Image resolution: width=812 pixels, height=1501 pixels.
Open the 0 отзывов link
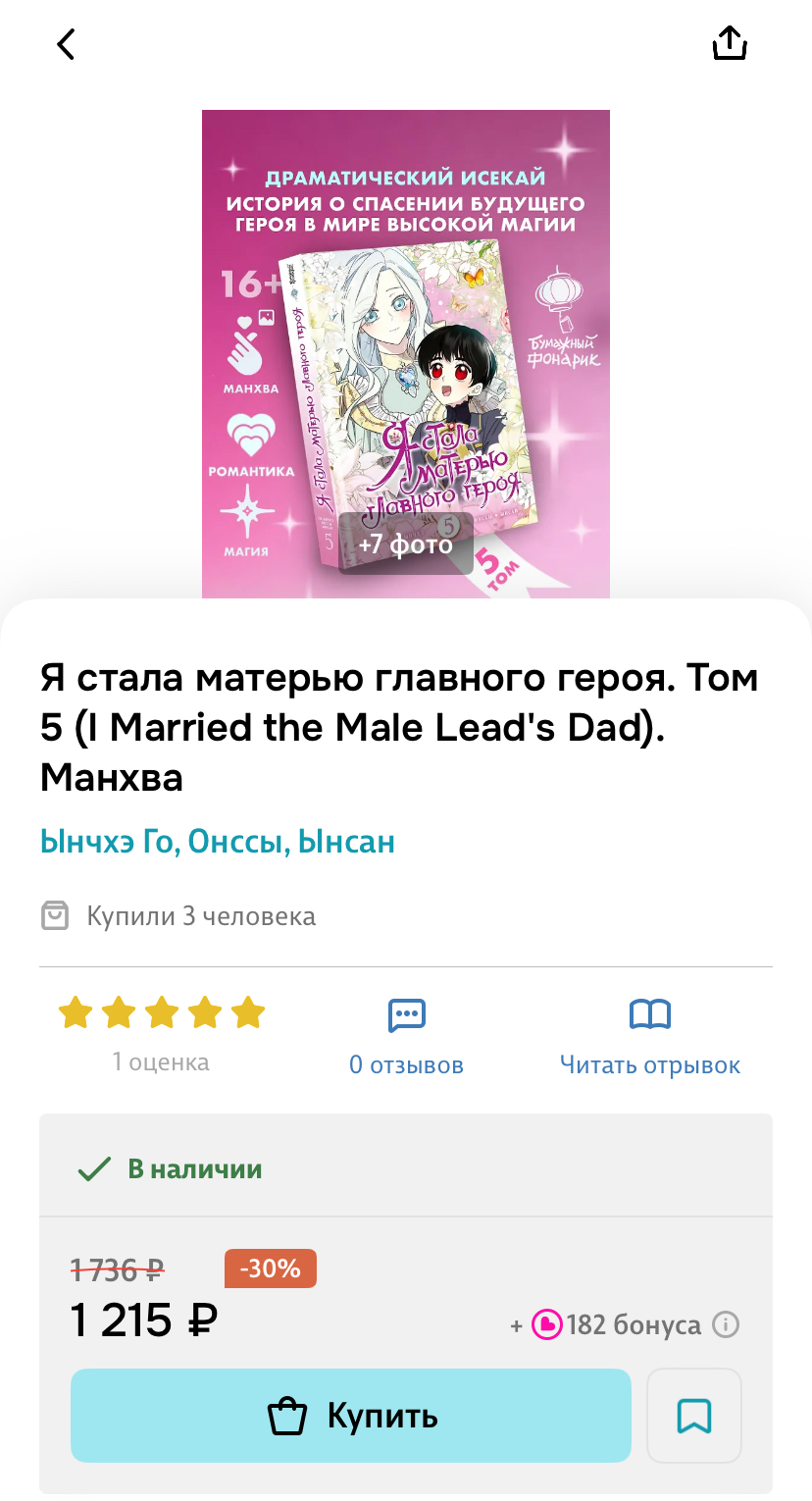pyautogui.click(x=407, y=1064)
